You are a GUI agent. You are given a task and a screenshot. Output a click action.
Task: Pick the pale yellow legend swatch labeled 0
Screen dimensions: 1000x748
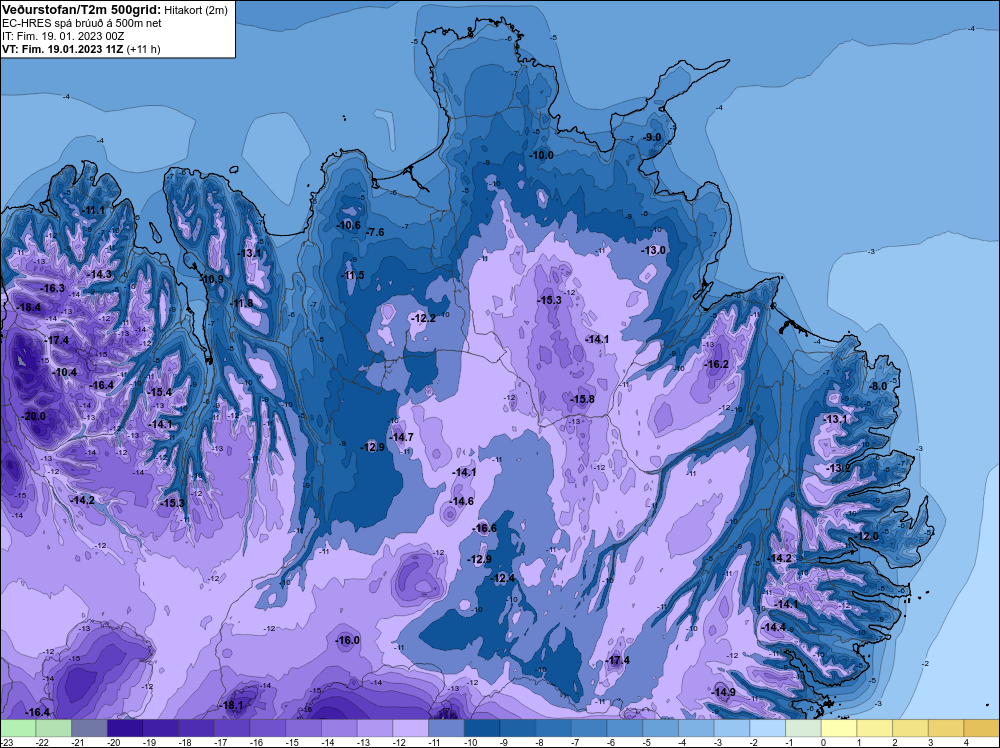[x=839, y=728]
